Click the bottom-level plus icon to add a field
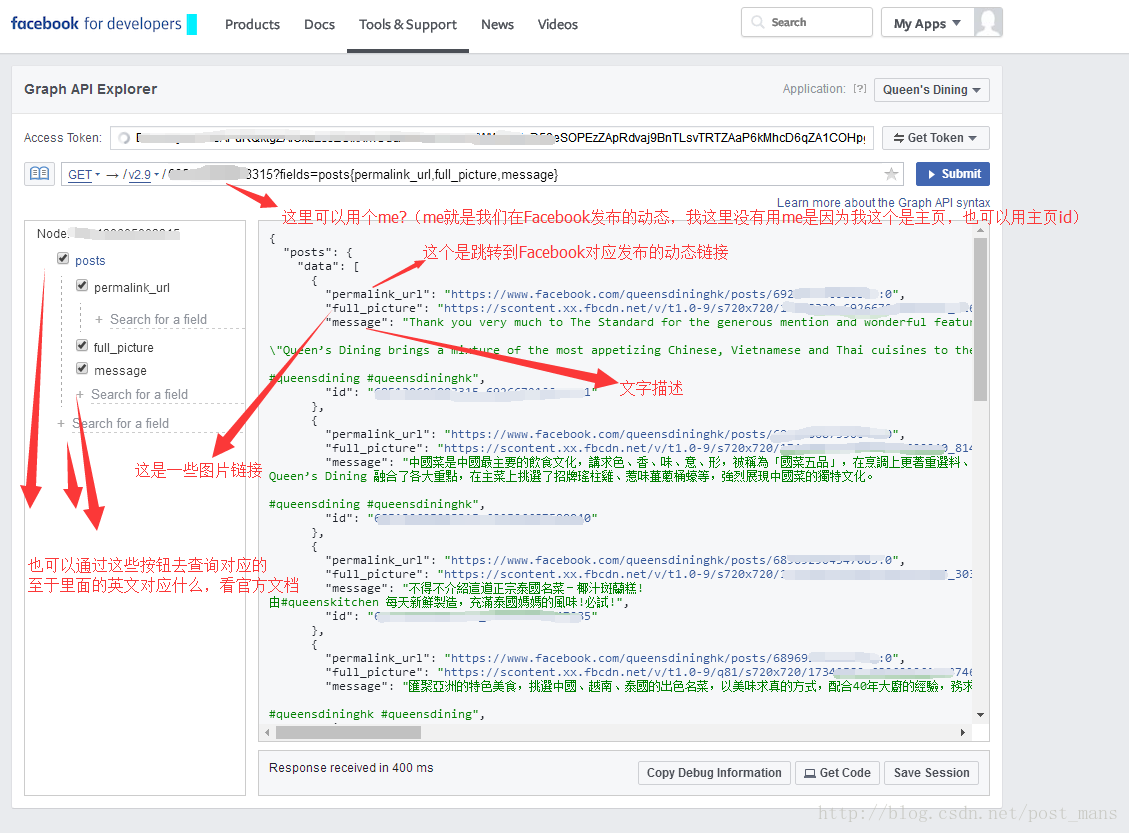This screenshot has width=1129, height=833. pos(61,423)
